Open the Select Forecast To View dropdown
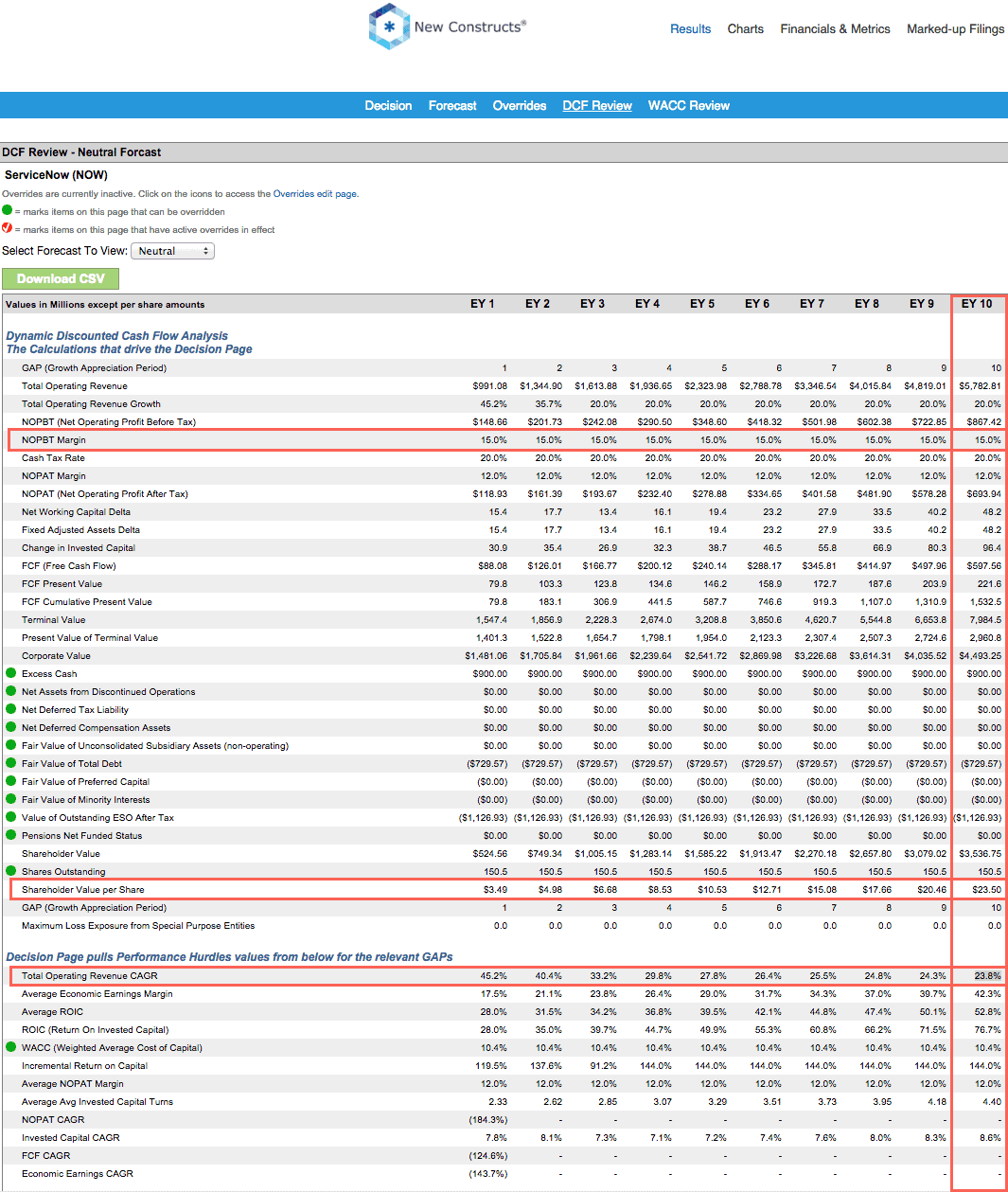The height and width of the screenshot is (1192, 1008). (172, 250)
